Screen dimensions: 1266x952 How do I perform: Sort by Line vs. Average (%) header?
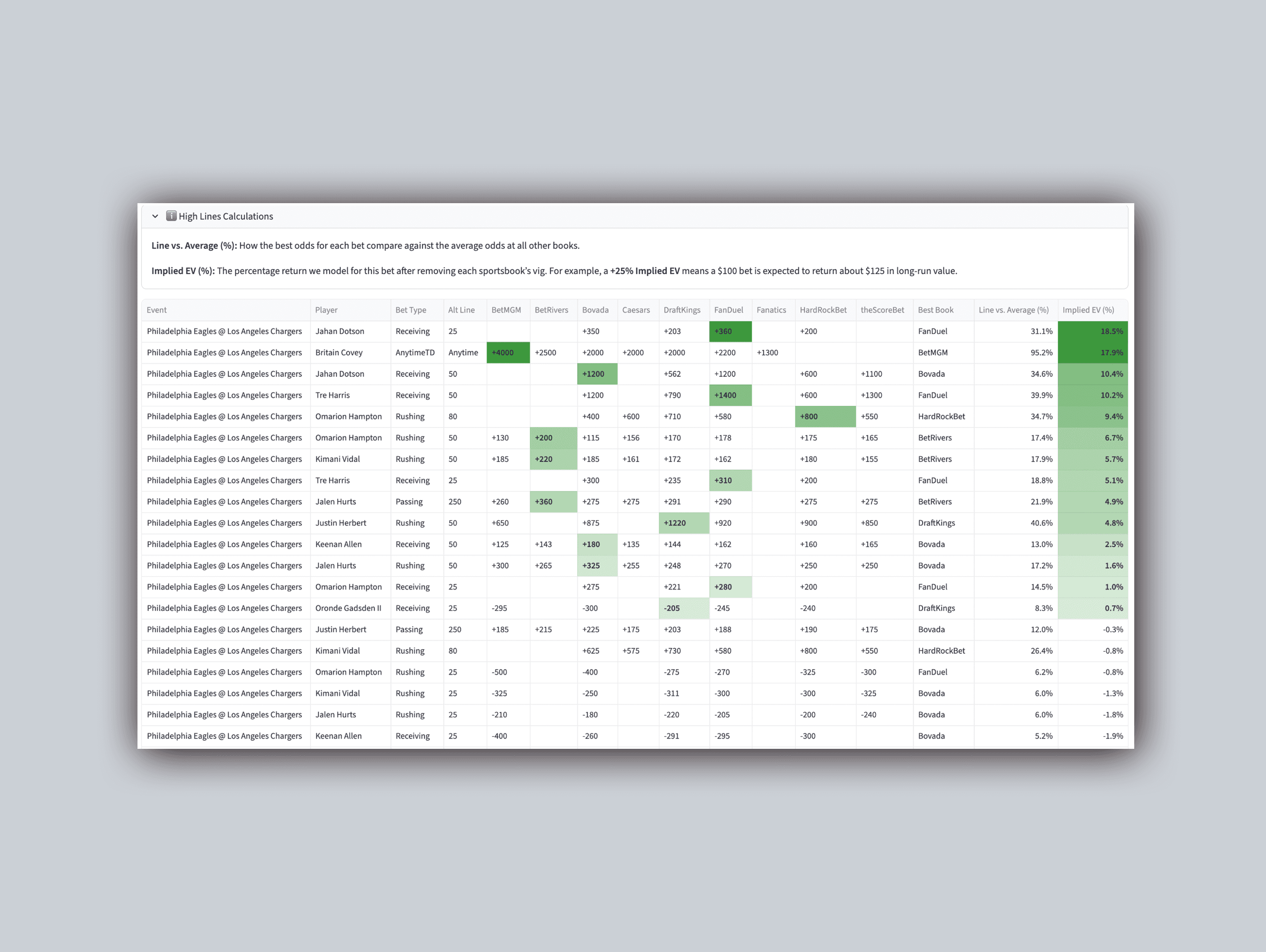click(x=1013, y=310)
